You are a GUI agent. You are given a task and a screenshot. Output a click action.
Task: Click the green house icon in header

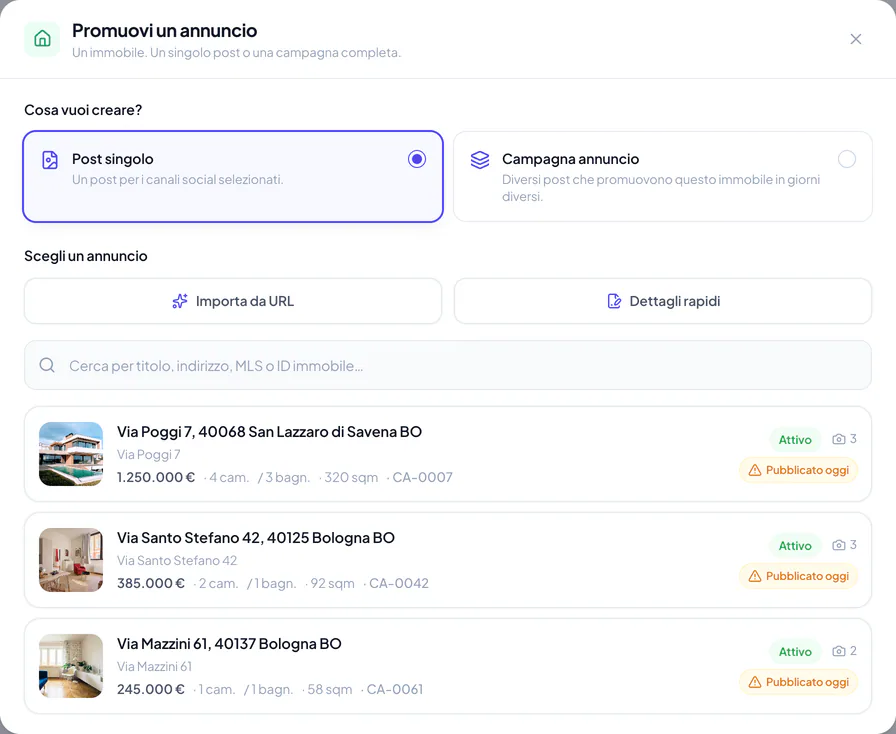(42, 39)
